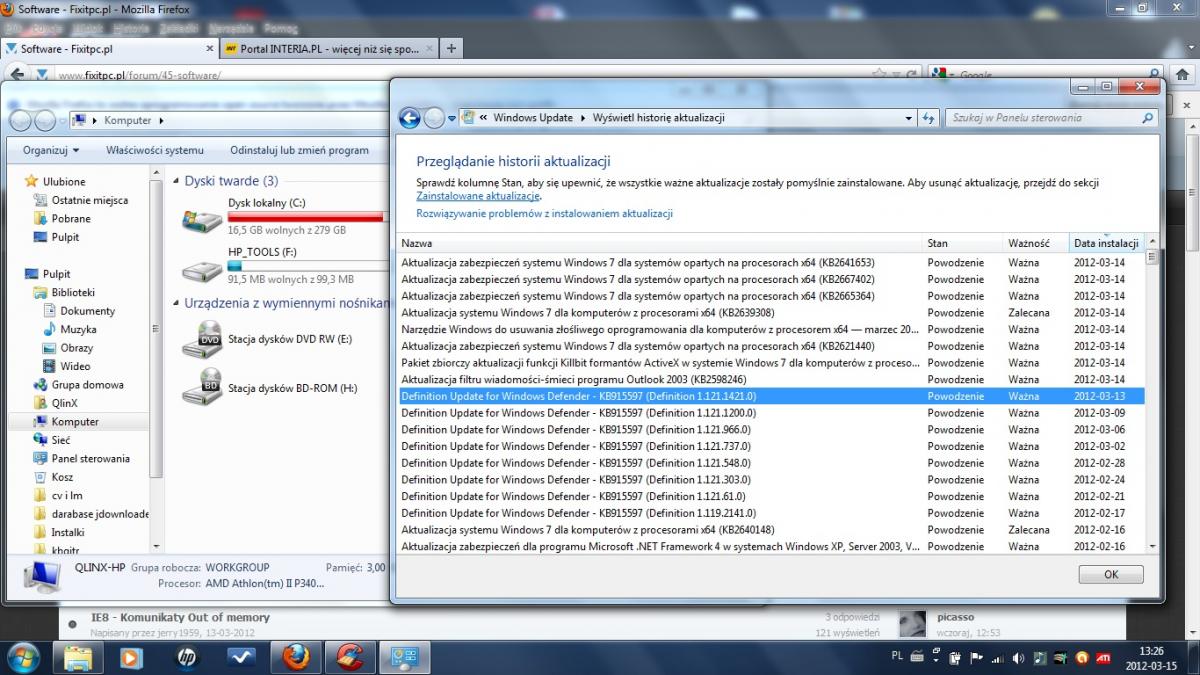Viewport: 1200px width, 675px height.
Task: Open Windows Explorer from the taskbar
Action: click(79, 658)
